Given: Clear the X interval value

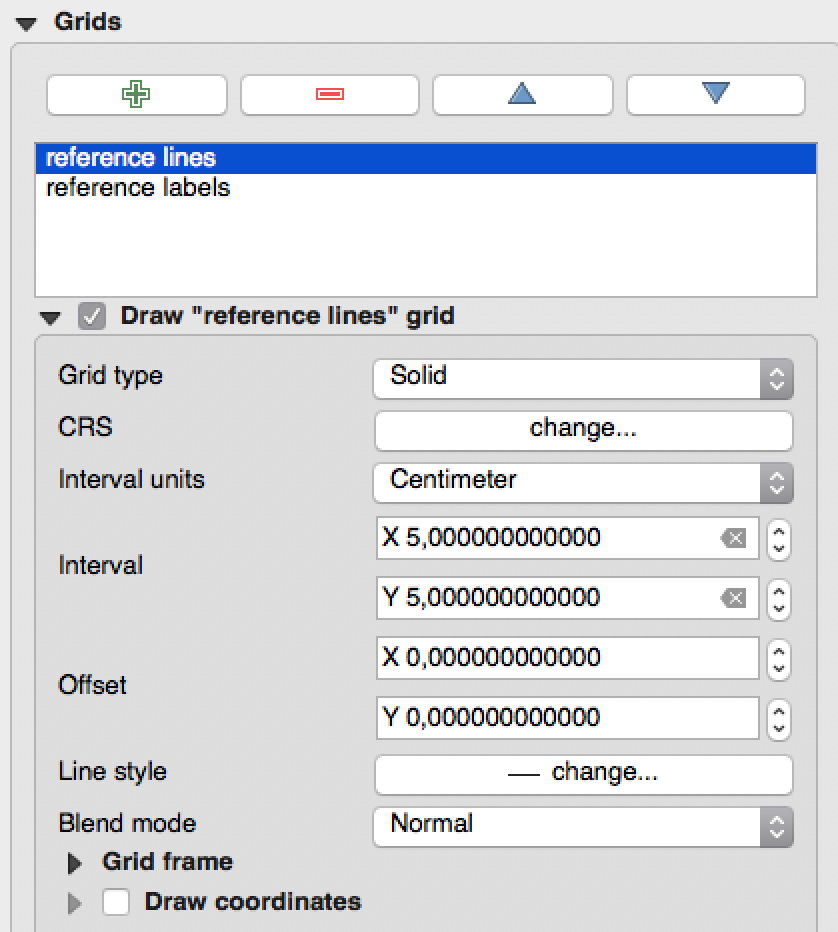Looking at the screenshot, I should click(x=733, y=539).
